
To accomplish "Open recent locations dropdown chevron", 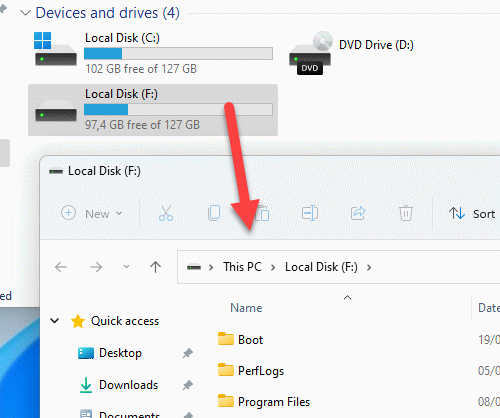I will (126, 267).
